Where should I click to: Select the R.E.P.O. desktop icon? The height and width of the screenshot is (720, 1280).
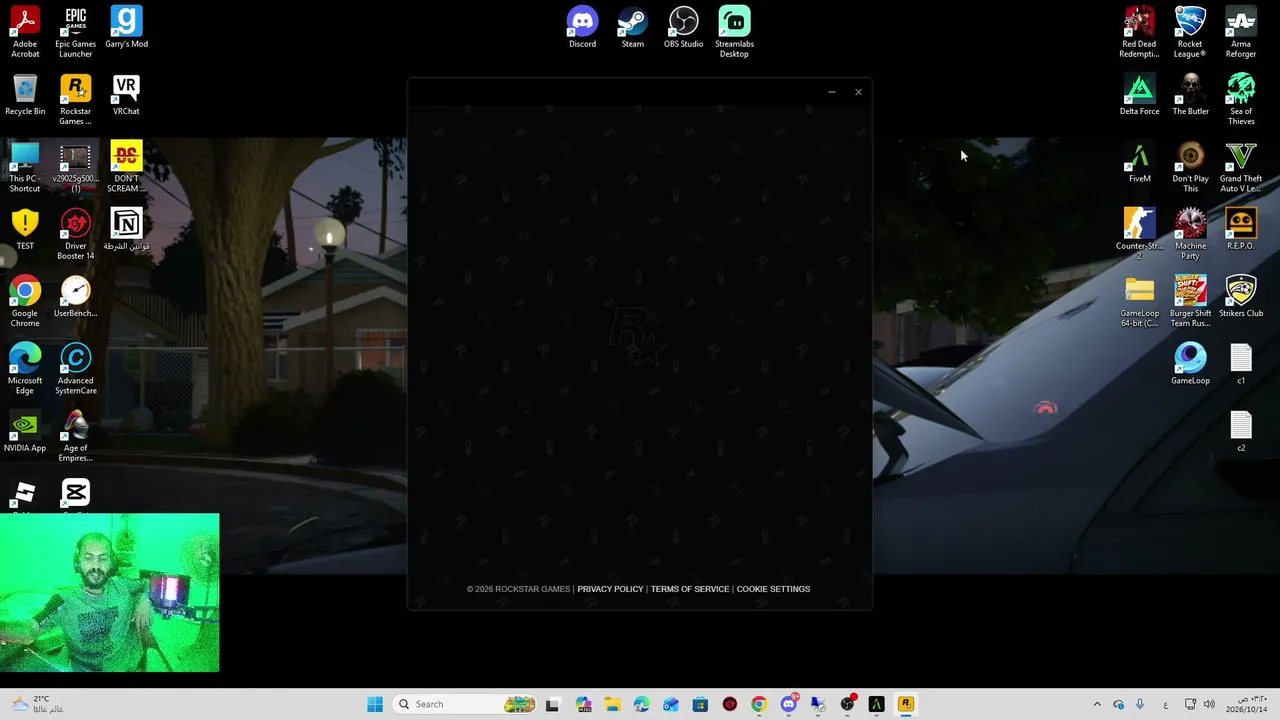coord(1241,229)
